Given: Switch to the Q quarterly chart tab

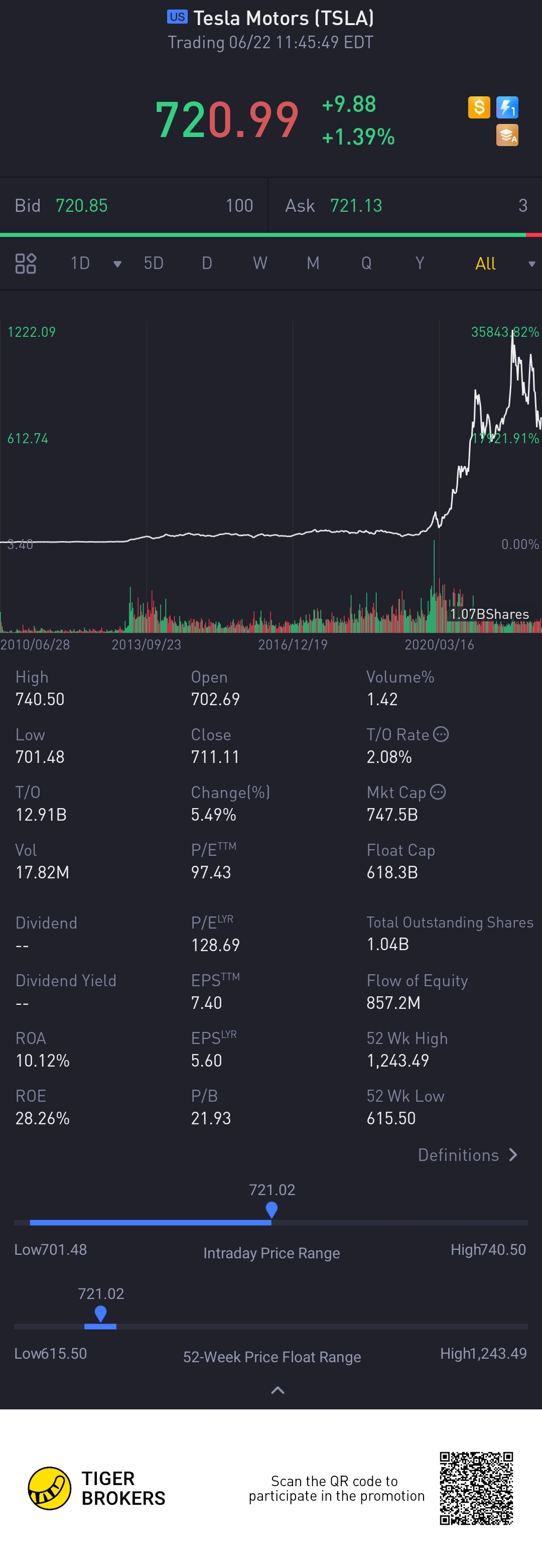Looking at the screenshot, I should 366,264.
